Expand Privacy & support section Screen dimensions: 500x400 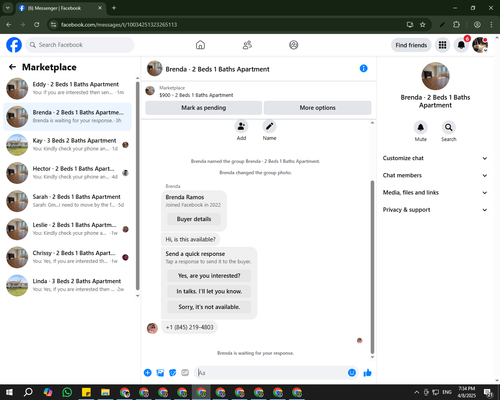[x=435, y=210]
